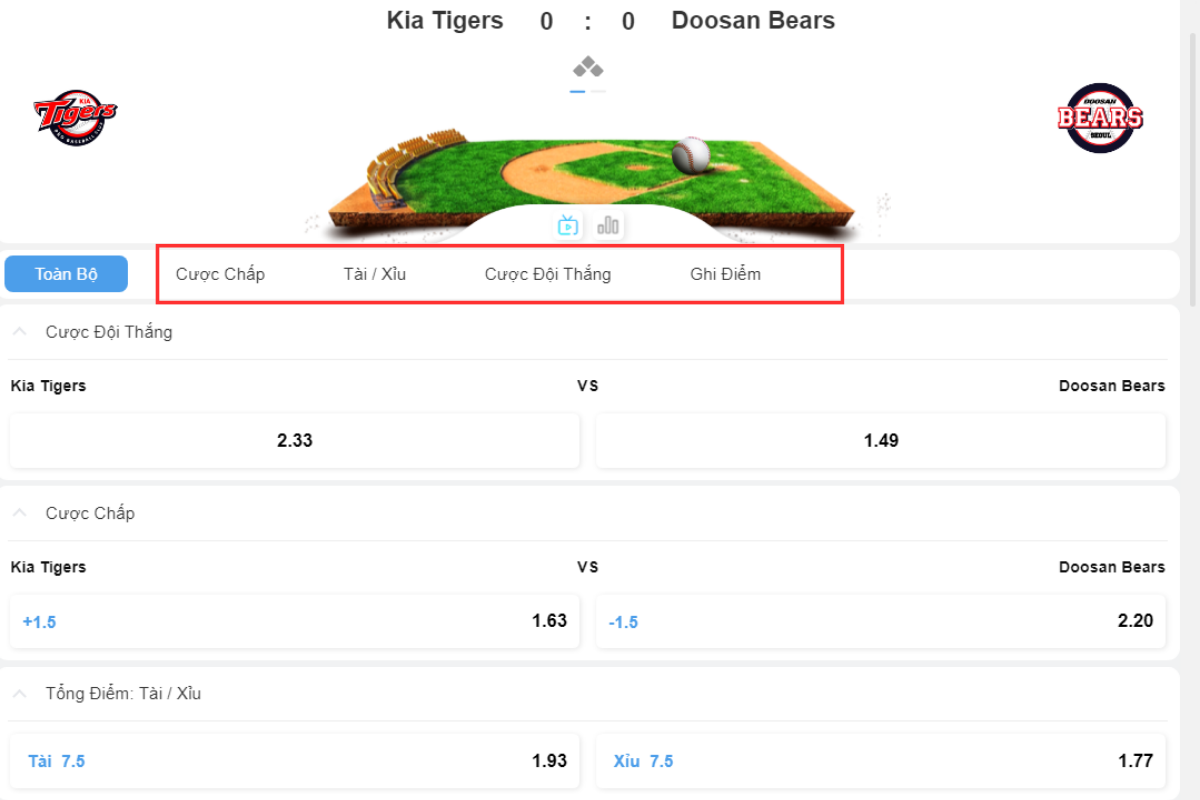
Task: Collapse the Cược Đội Thắng section
Action: click(x=19, y=332)
